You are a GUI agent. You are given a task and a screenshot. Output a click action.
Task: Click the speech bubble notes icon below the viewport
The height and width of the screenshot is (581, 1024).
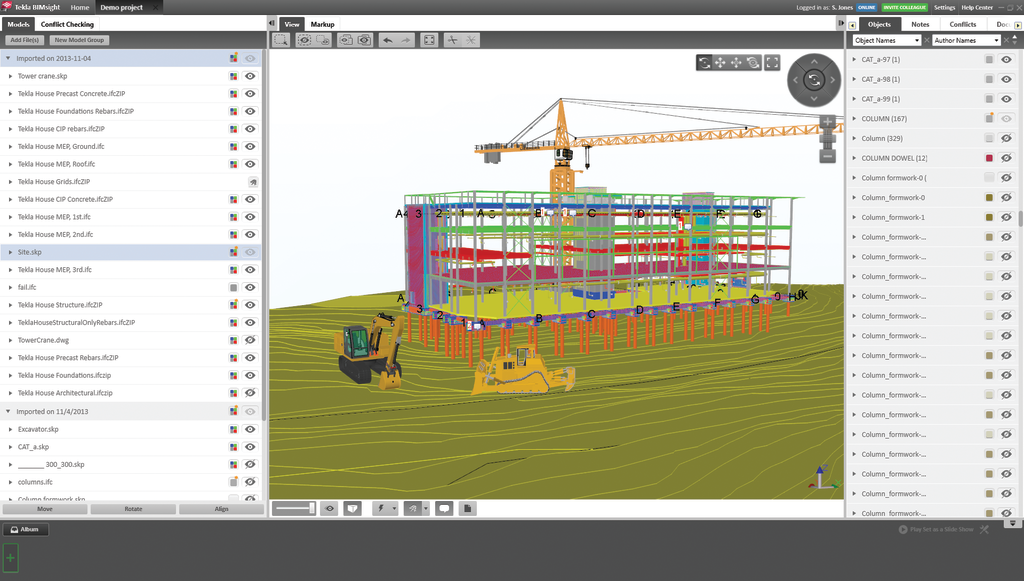click(444, 508)
